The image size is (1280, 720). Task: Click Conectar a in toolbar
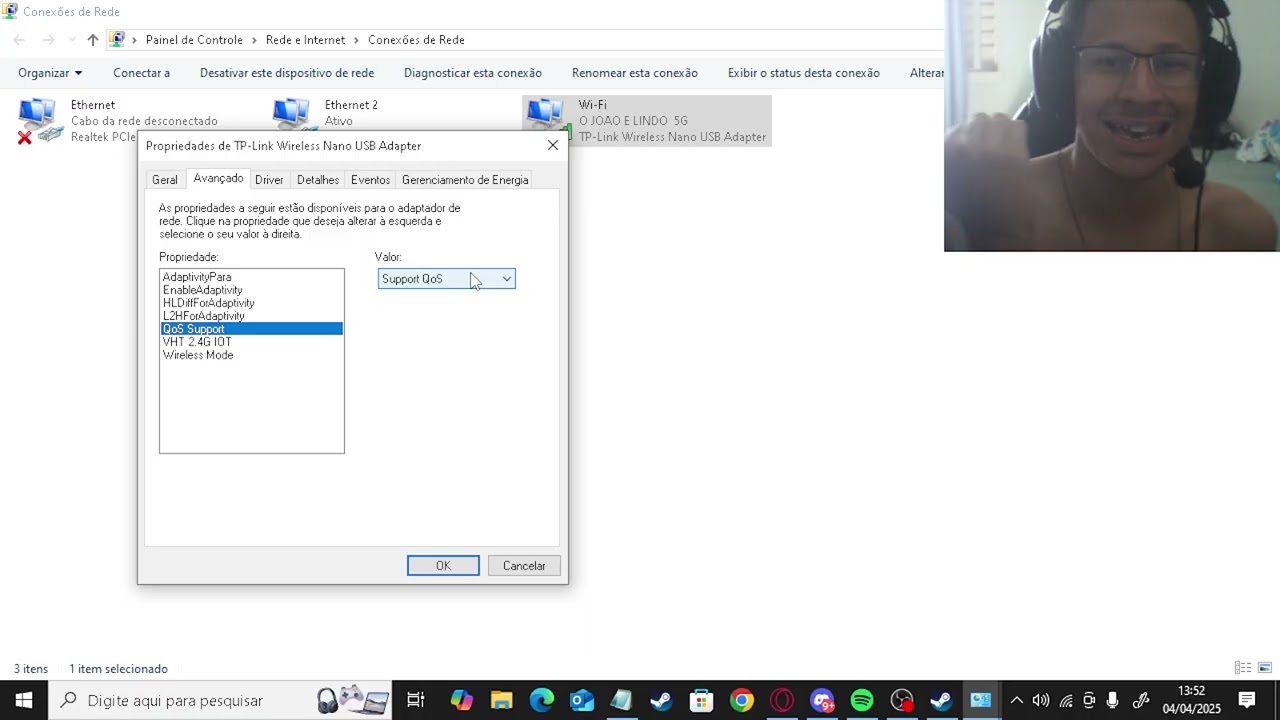tap(141, 73)
